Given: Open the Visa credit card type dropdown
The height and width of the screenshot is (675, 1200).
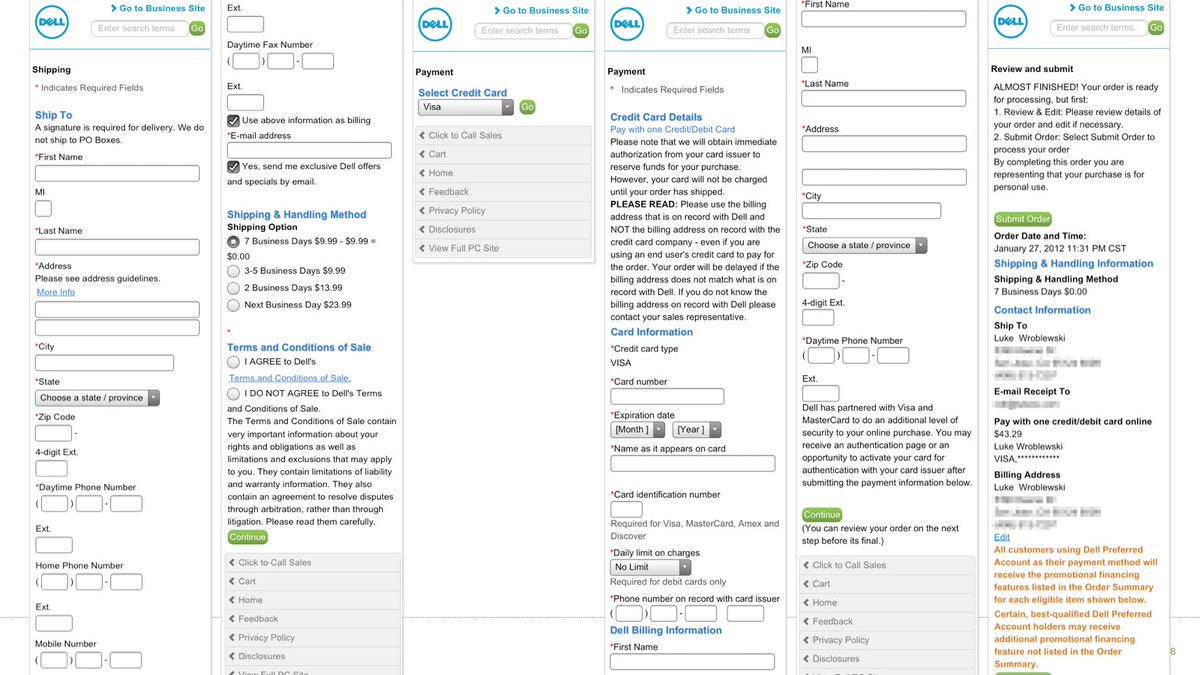Looking at the screenshot, I should pyautogui.click(x=466, y=107).
